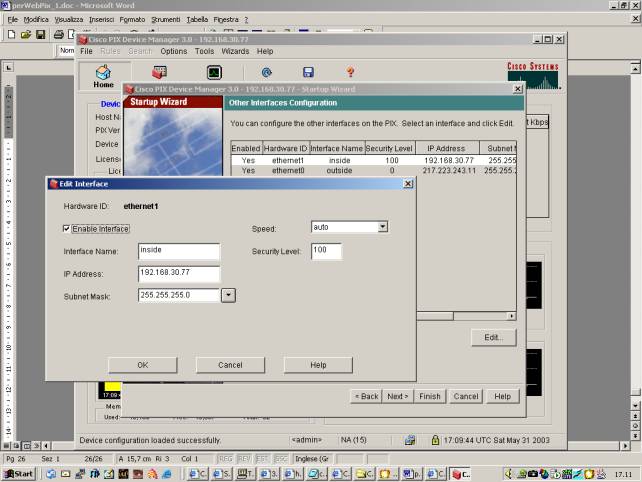642x482 pixels.
Task: Click the Hardware ID column header
Action: pyautogui.click(x=285, y=148)
